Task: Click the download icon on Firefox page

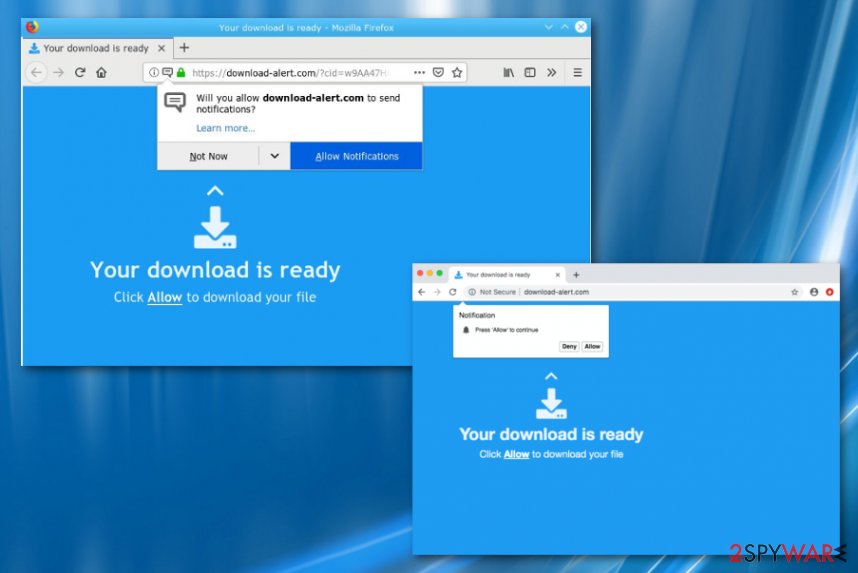Action: tap(215, 227)
